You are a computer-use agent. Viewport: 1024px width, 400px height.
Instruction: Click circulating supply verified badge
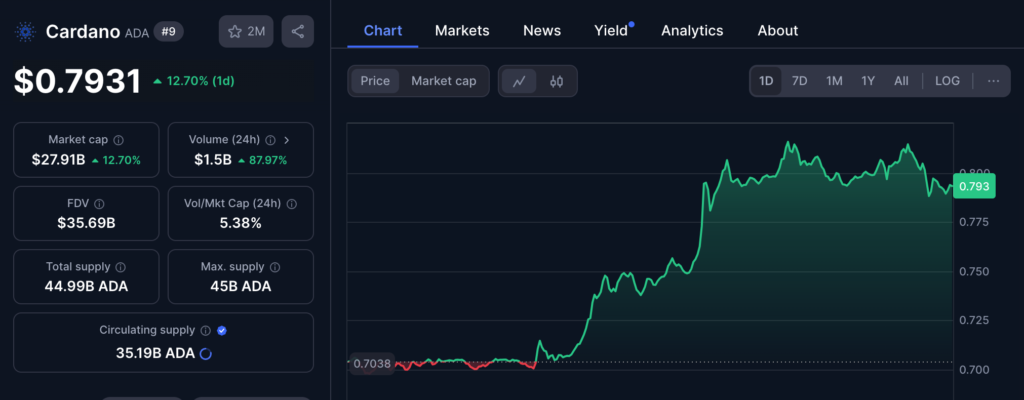coord(222,330)
